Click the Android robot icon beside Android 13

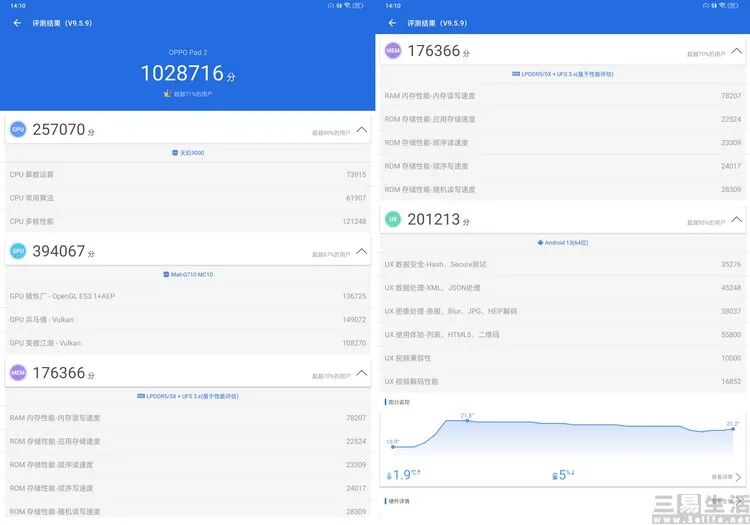pyautogui.click(x=540, y=242)
